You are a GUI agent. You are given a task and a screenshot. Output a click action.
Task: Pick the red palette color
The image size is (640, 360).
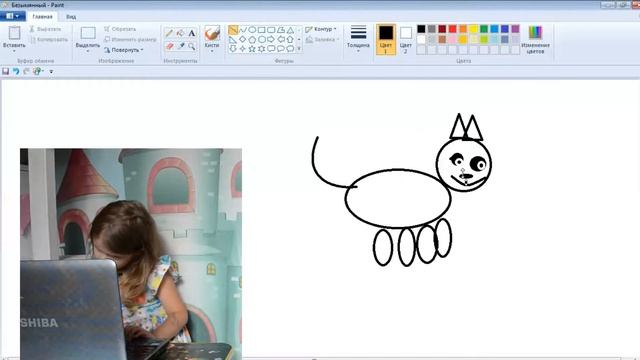453,29
